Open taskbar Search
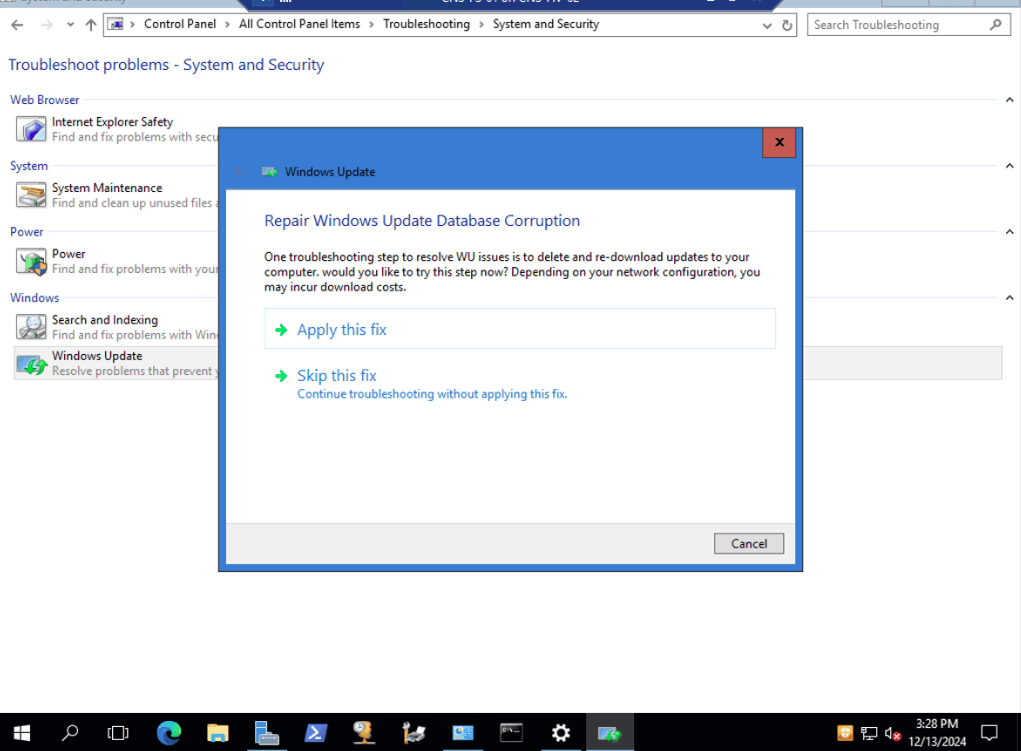Image resolution: width=1021 pixels, height=751 pixels. (70, 733)
